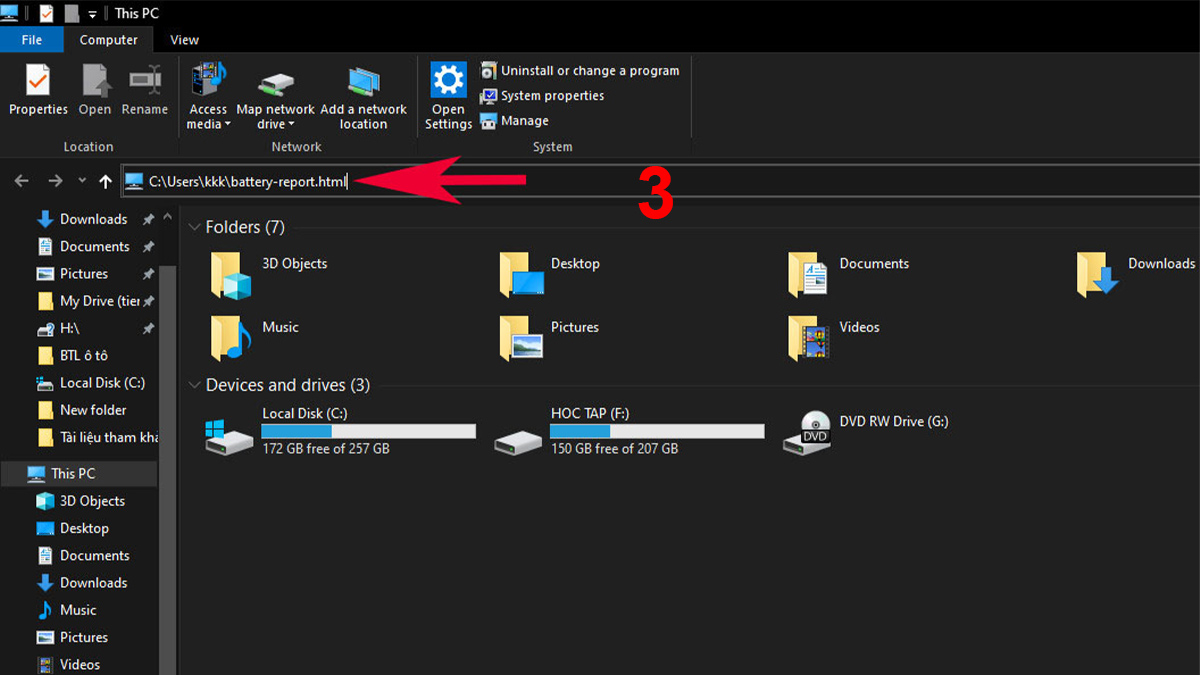Open the Properties ribbon button
Viewport: 1200px width, 675px height.
tap(38, 90)
